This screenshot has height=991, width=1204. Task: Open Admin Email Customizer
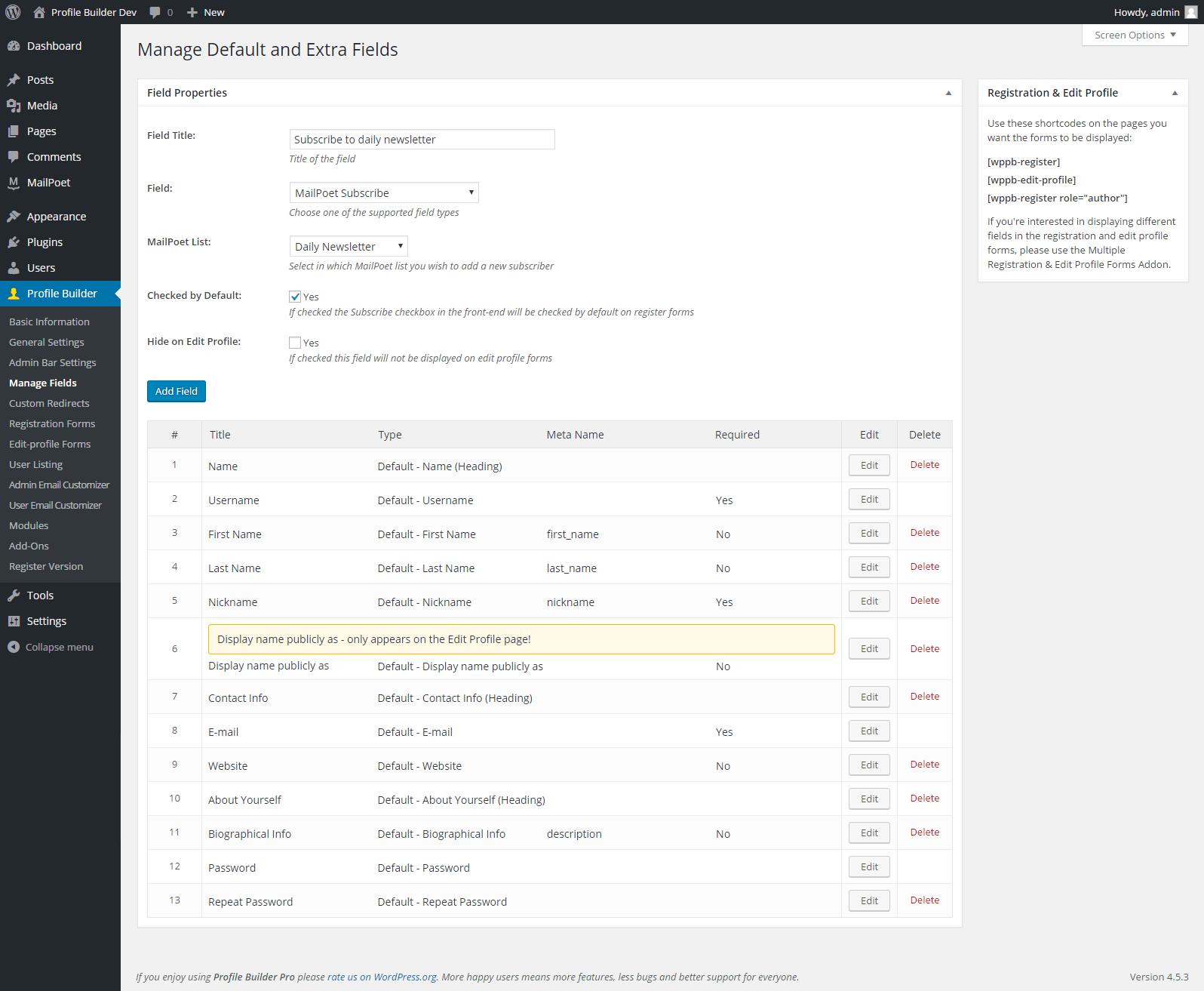[59, 485]
